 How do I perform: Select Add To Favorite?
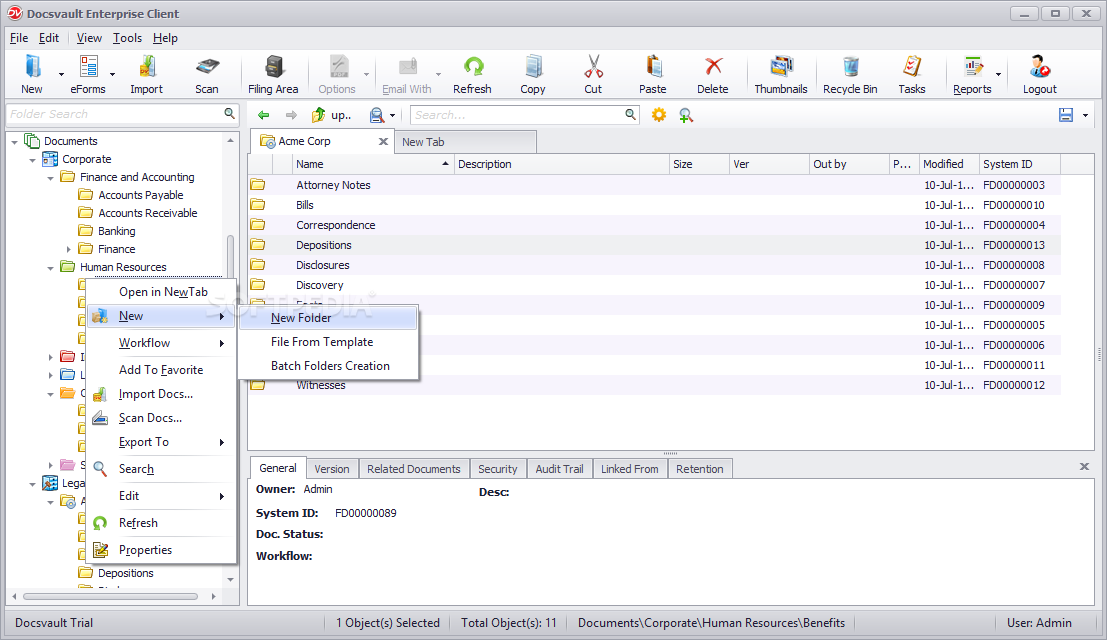161,370
